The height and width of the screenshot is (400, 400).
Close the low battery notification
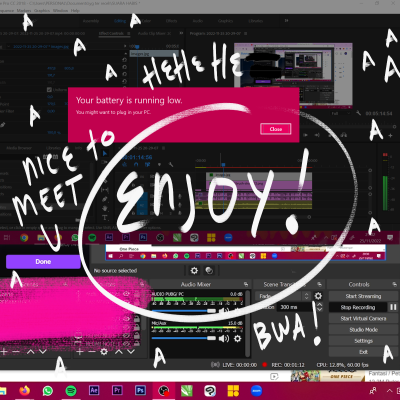(276, 129)
